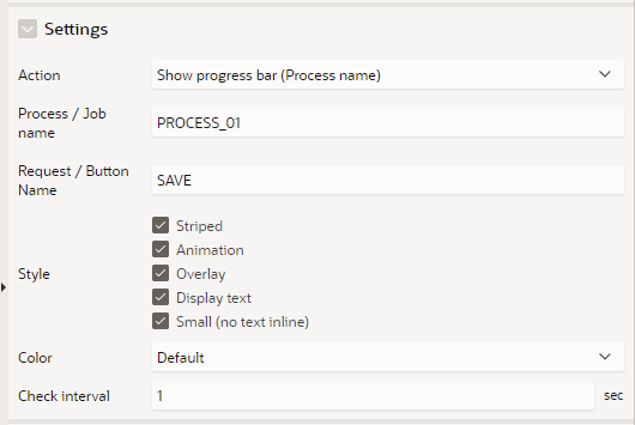Click the Action field label
This screenshot has height=425, width=635.
pos(39,75)
